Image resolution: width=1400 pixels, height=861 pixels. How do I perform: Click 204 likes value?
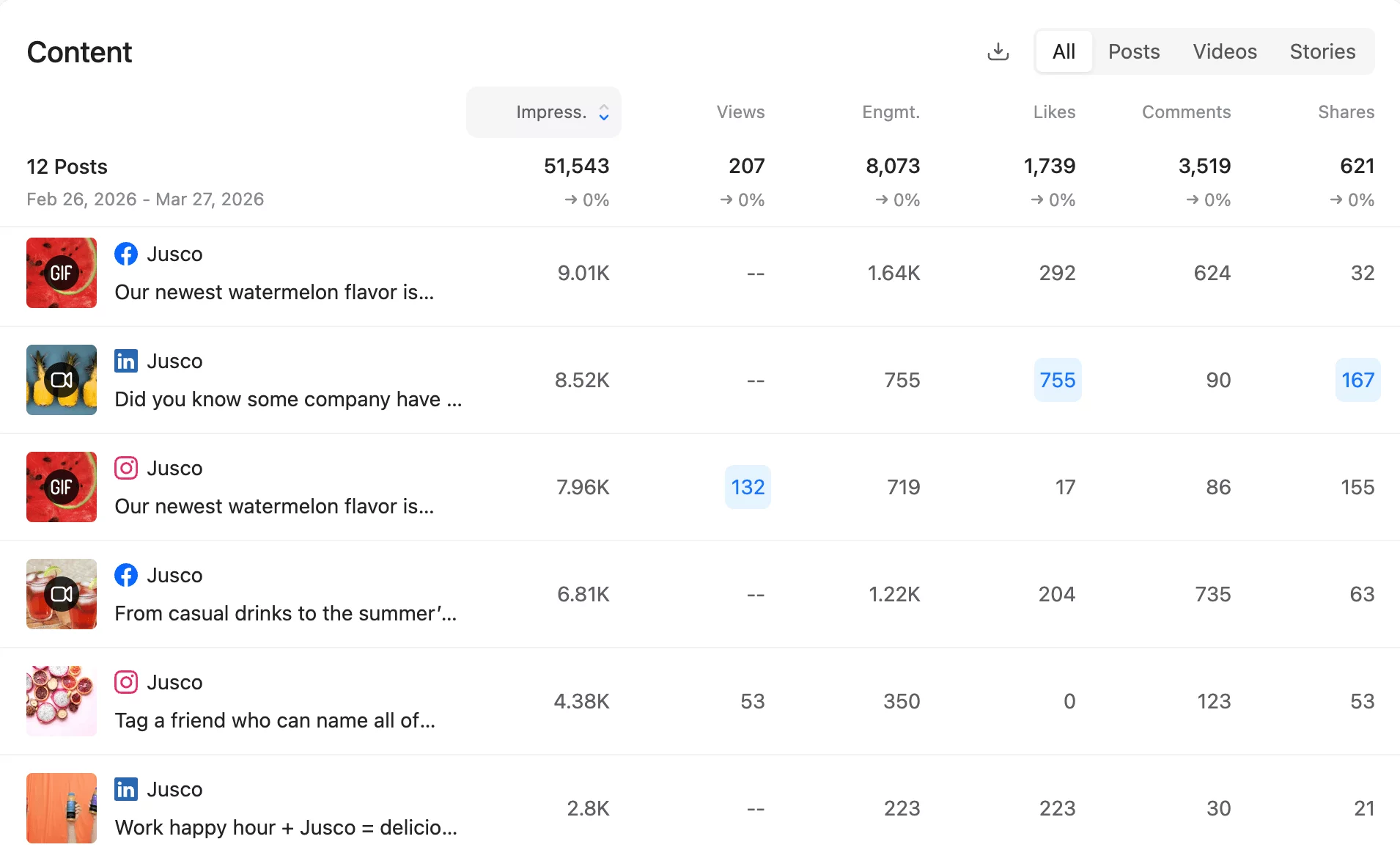[x=1056, y=594]
